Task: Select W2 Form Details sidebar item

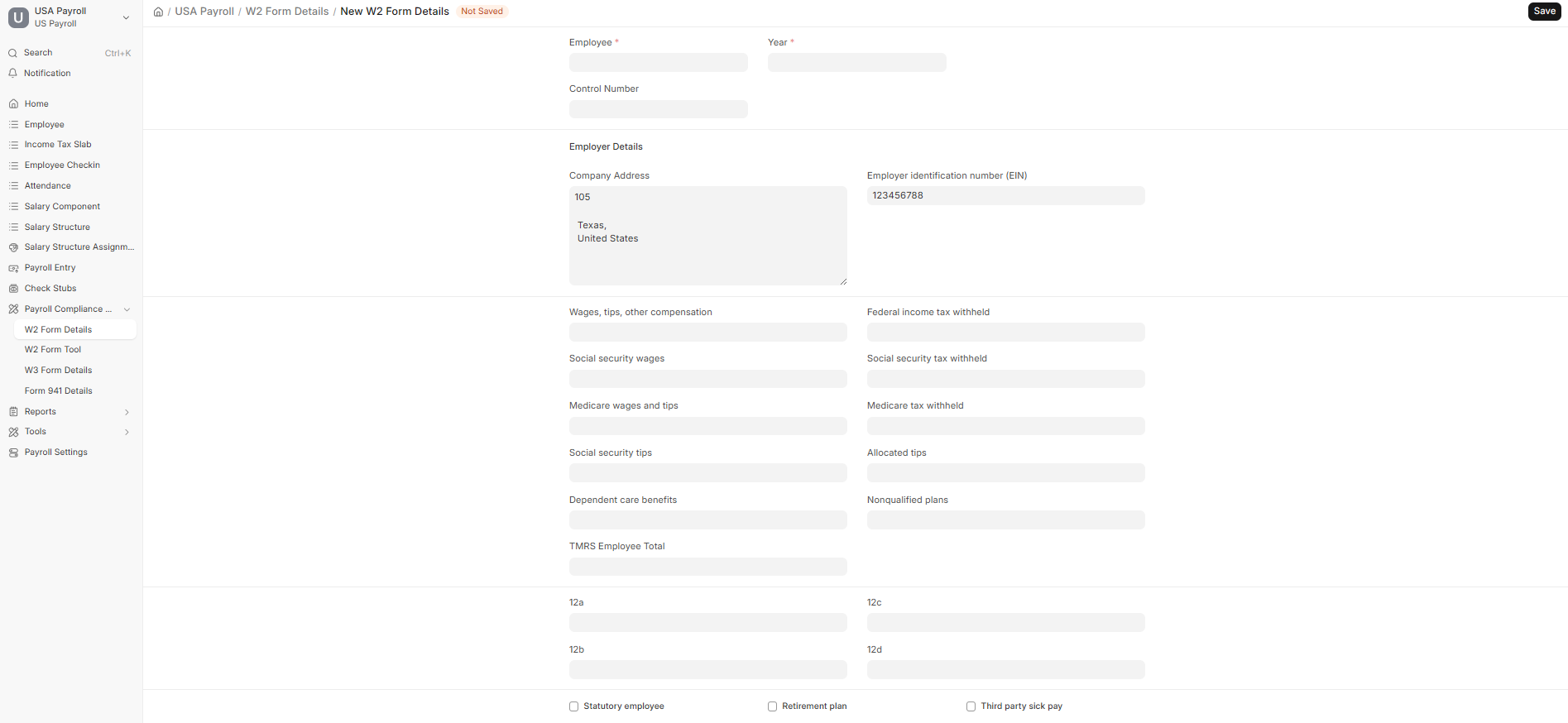Action: (x=75, y=329)
